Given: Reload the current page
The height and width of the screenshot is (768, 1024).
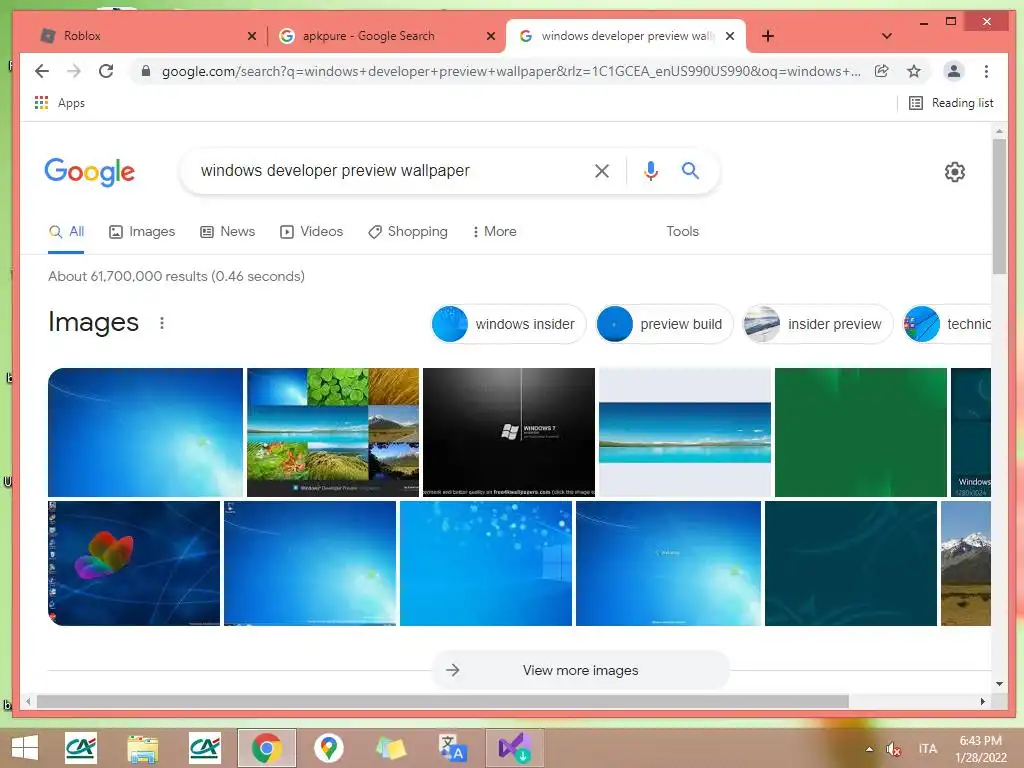Looking at the screenshot, I should 106,71.
